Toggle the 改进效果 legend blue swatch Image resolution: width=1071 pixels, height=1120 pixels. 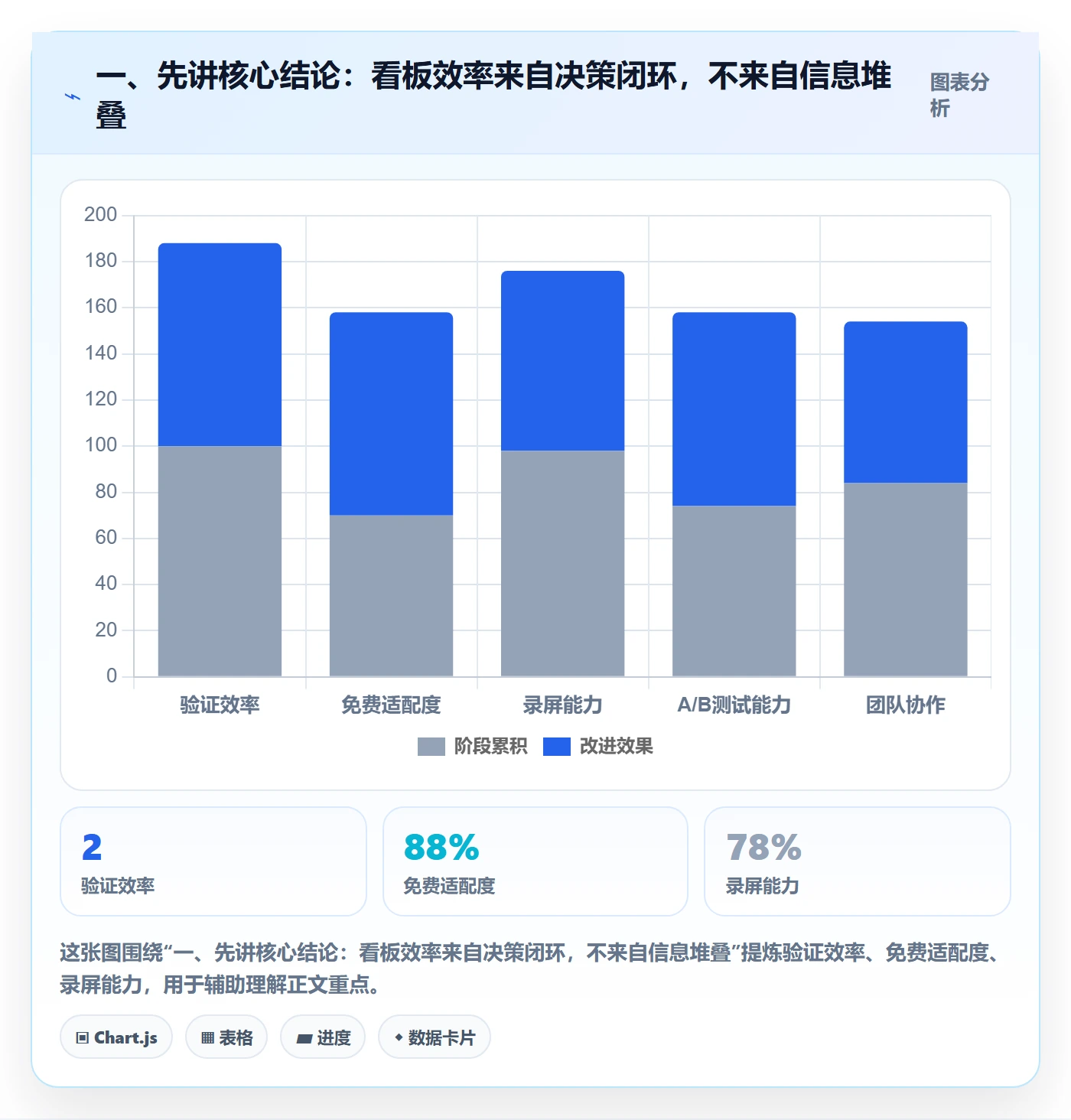pos(556,747)
